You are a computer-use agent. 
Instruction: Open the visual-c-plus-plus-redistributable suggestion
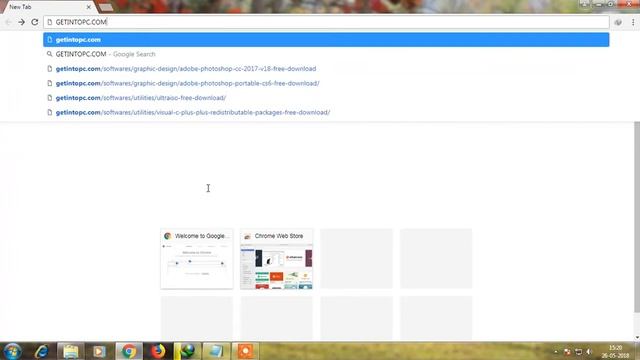tap(326, 112)
